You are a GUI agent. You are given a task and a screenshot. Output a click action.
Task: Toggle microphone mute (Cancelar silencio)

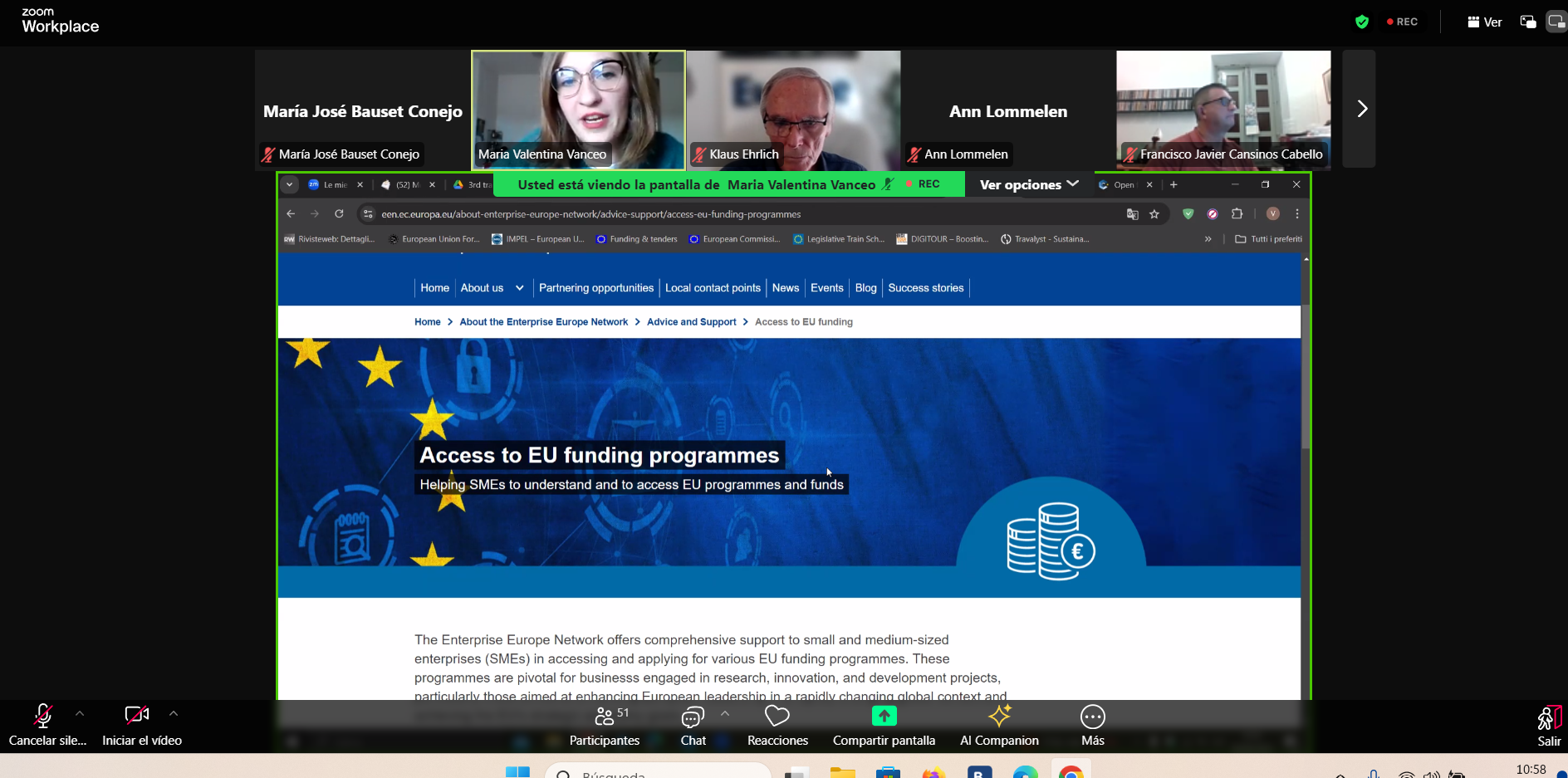(x=43, y=725)
